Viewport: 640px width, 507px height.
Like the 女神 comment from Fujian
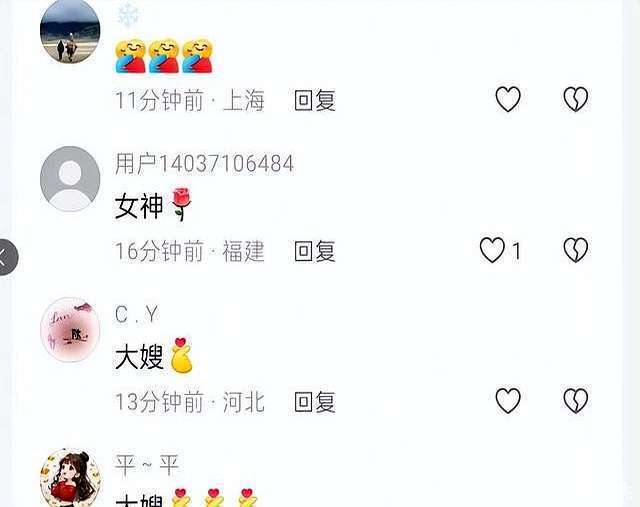coord(492,250)
